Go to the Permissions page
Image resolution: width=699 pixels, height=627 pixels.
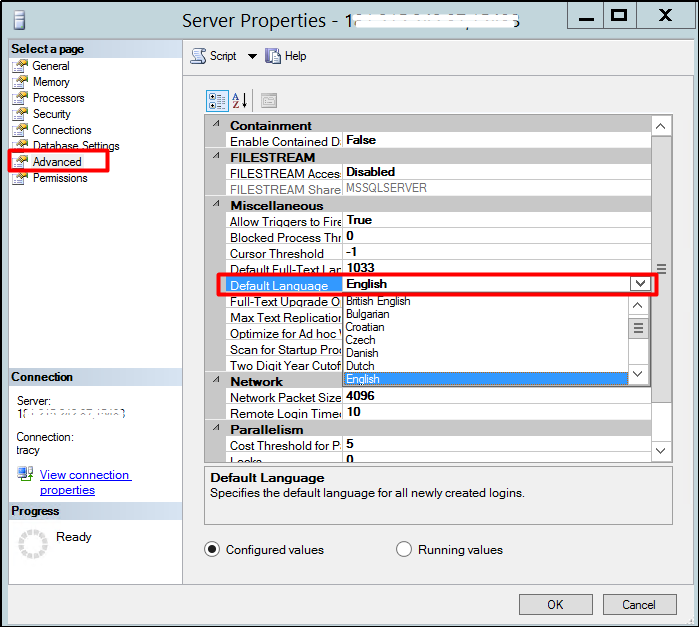(x=59, y=178)
